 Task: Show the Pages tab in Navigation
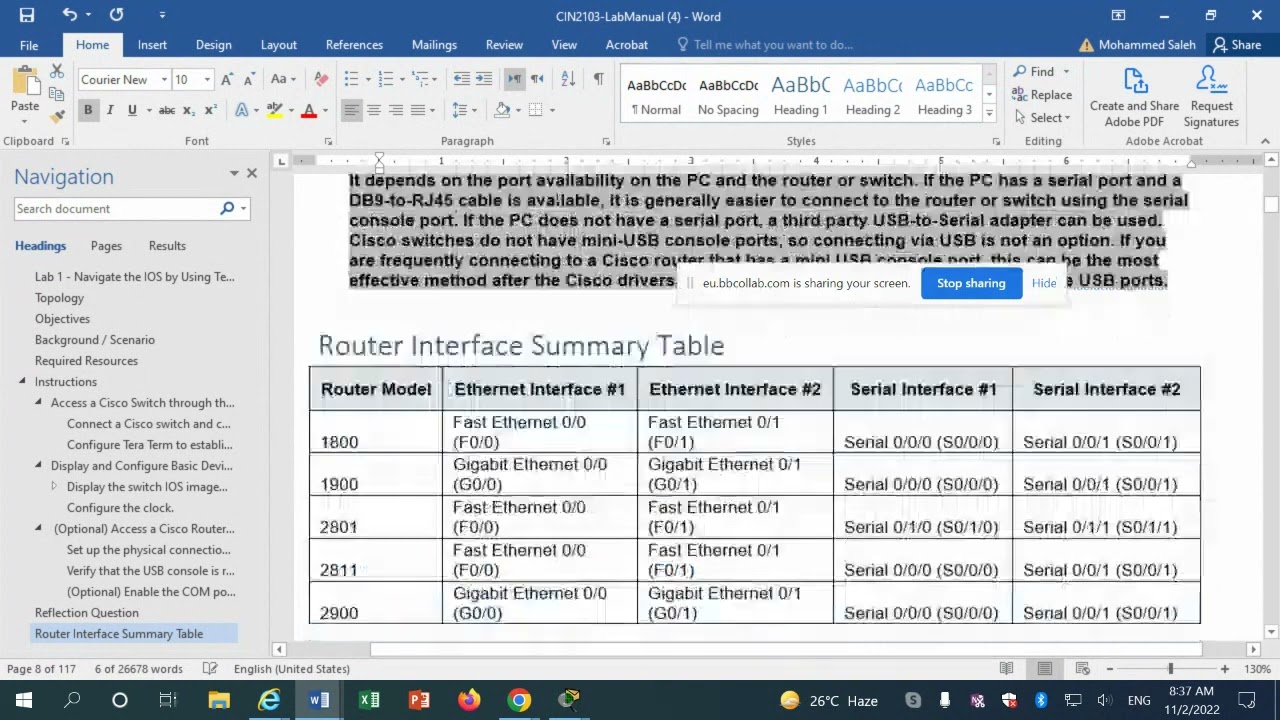coord(106,245)
